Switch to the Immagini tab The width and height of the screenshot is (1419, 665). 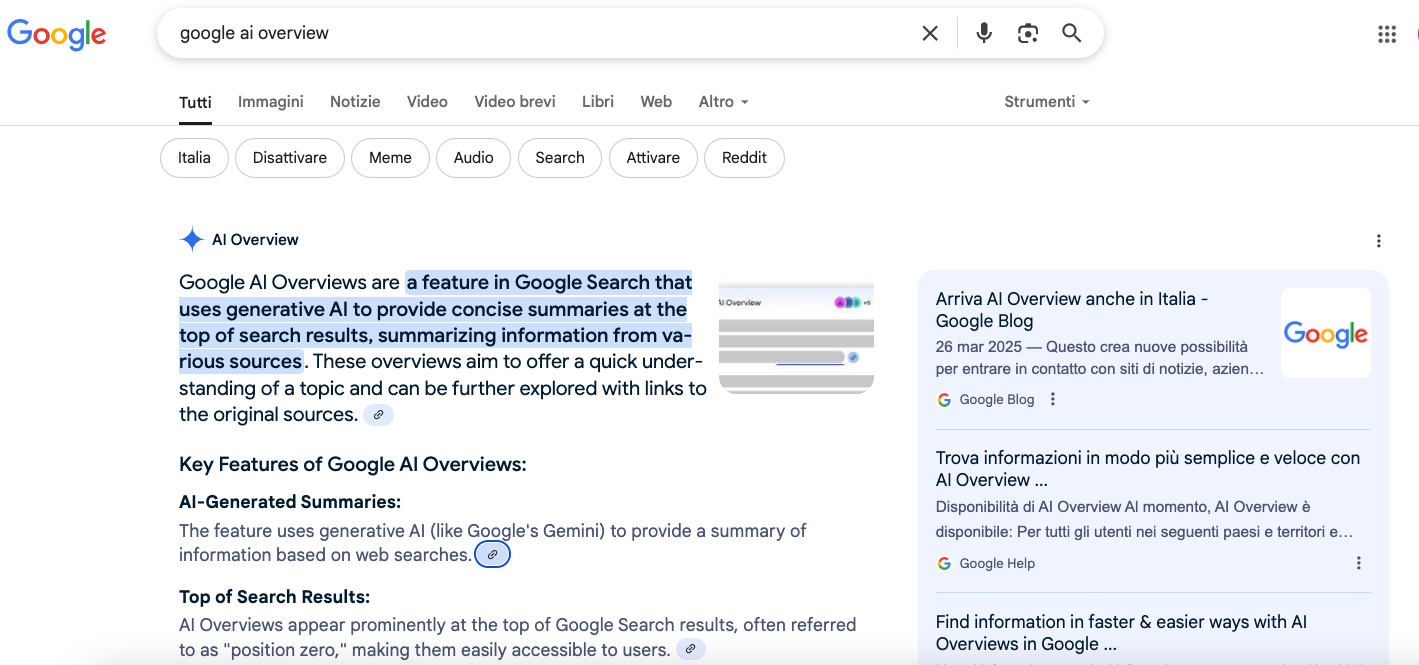(271, 102)
